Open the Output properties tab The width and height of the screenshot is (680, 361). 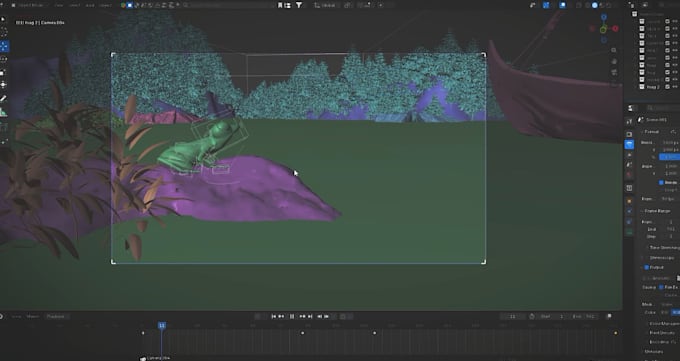[x=629, y=144]
